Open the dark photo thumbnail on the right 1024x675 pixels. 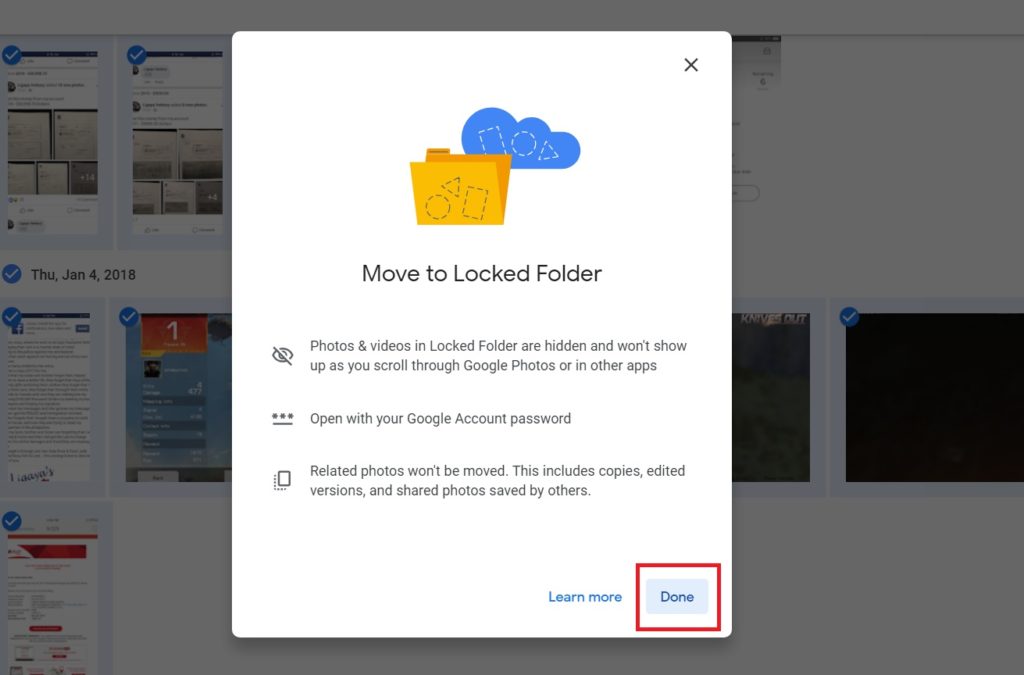(935, 398)
